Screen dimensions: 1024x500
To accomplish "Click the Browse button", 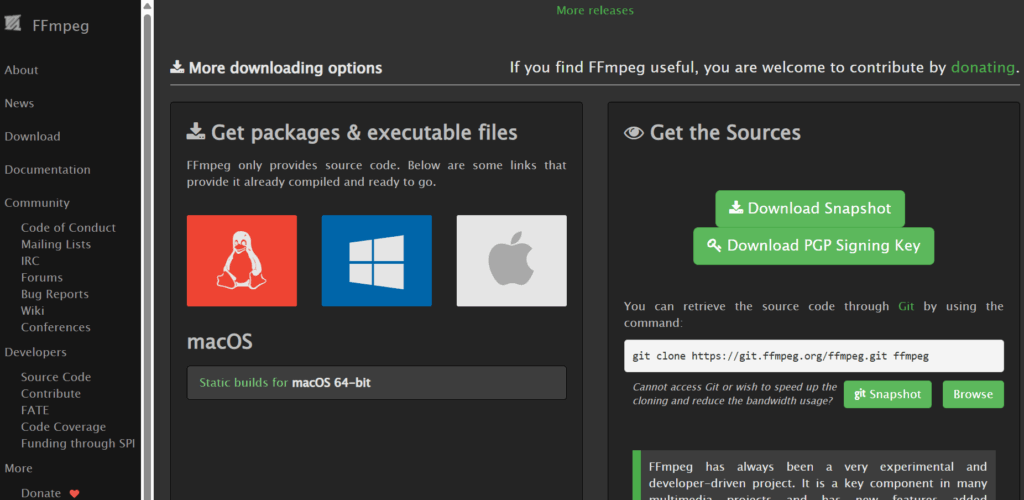I will pos(973,394).
